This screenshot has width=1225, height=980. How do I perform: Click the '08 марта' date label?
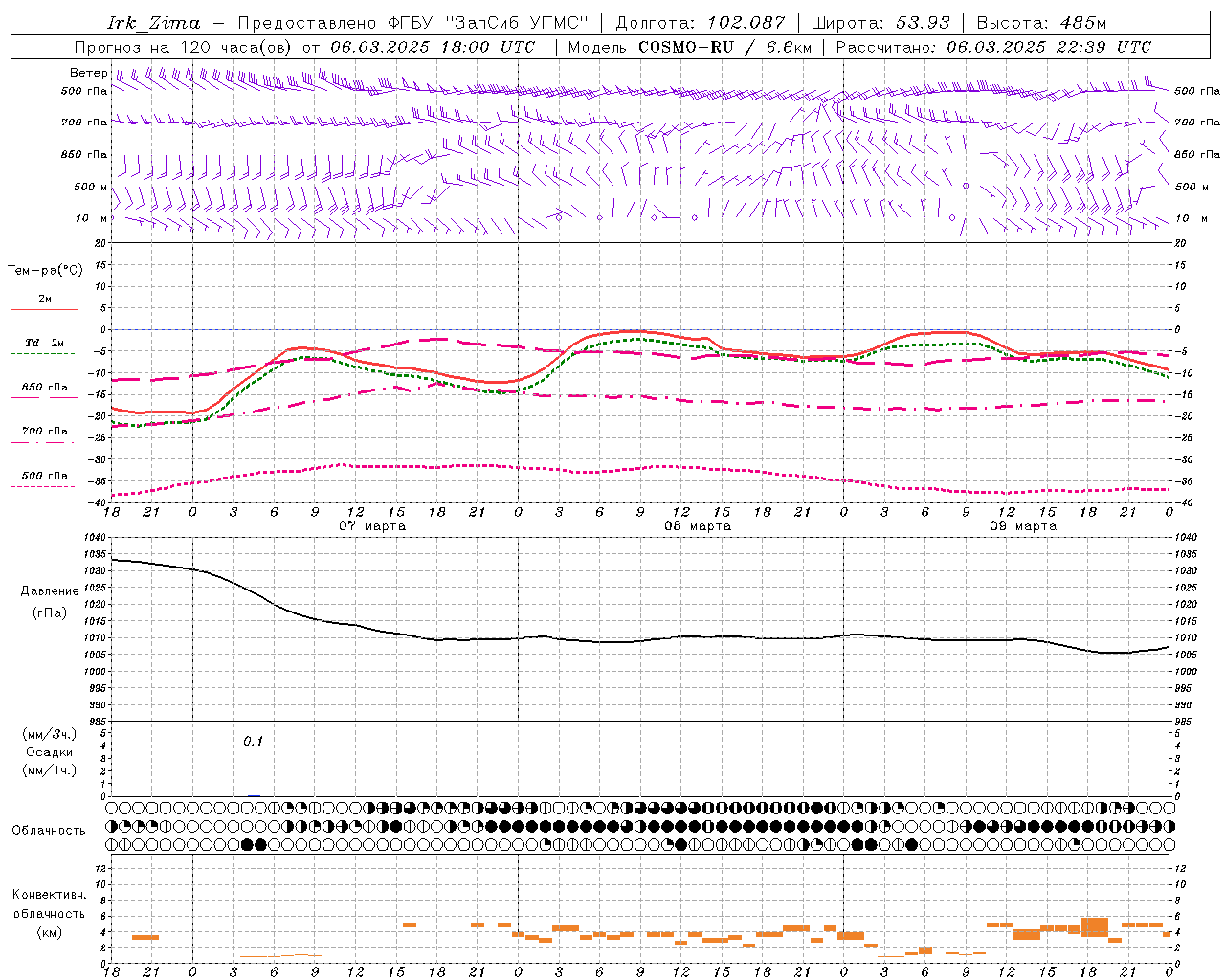tap(698, 526)
